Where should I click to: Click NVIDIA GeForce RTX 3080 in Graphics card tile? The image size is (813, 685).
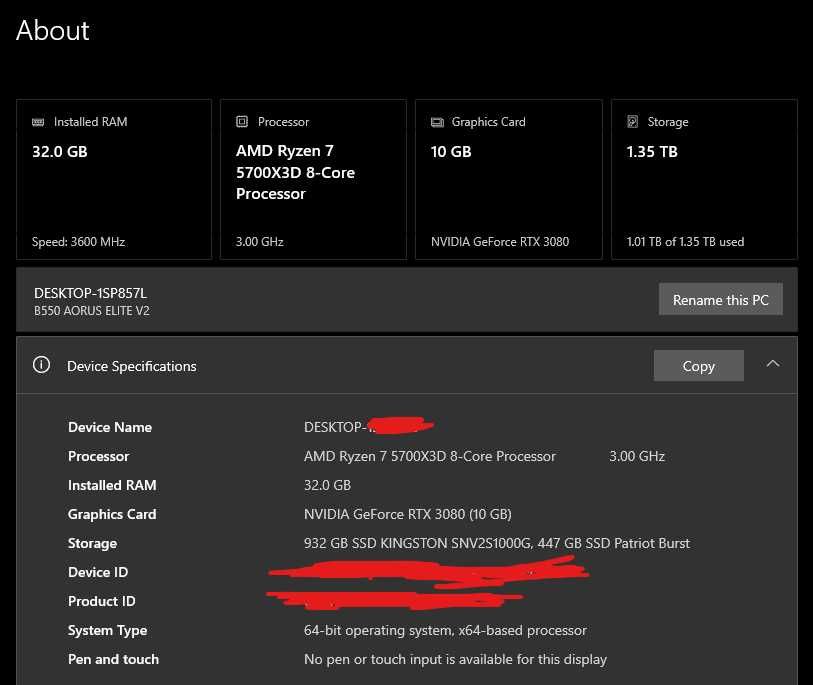tap(500, 242)
